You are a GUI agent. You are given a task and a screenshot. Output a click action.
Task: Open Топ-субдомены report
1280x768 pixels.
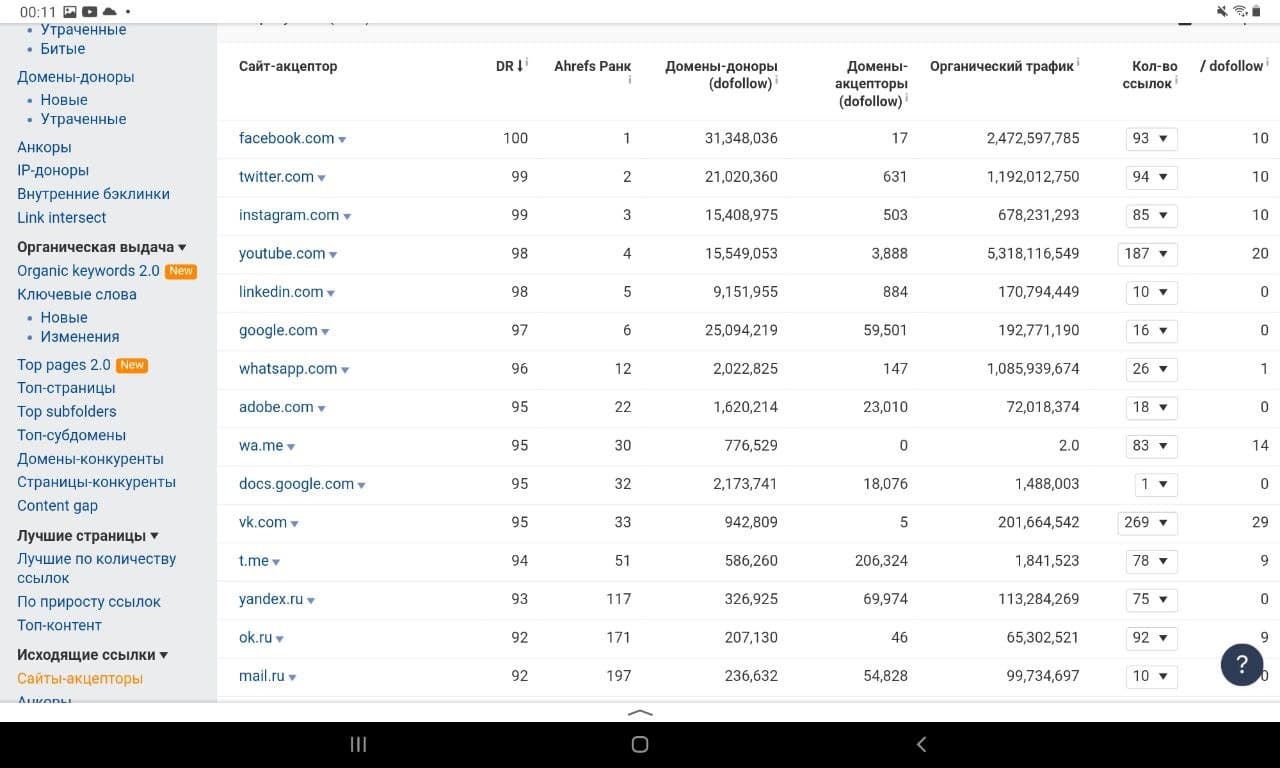tap(71, 435)
